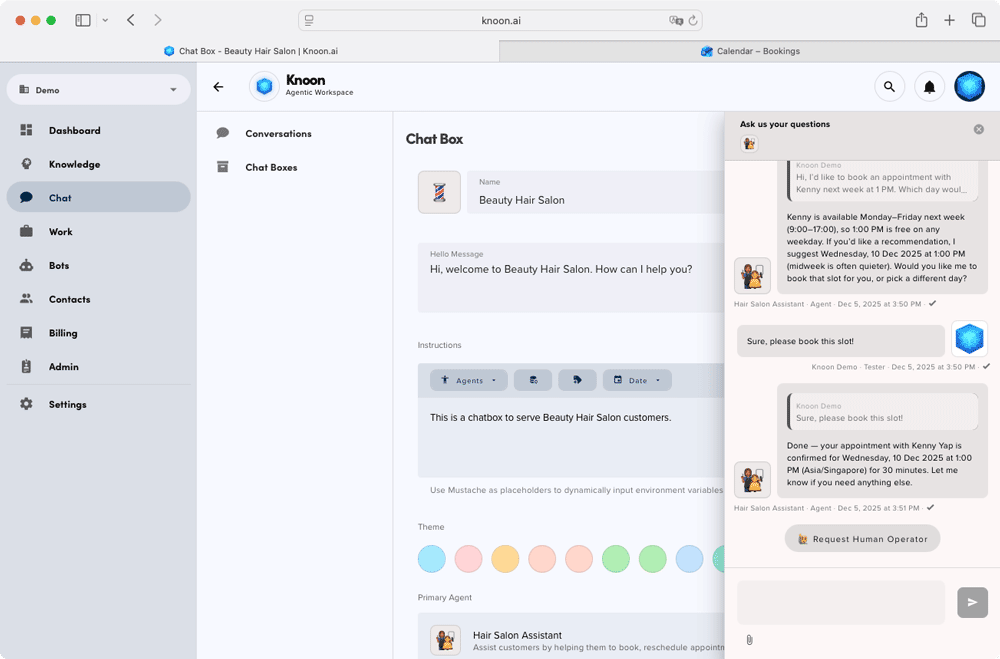Toggle Safari sidebar button
The image size is (1000, 659).
83,20
